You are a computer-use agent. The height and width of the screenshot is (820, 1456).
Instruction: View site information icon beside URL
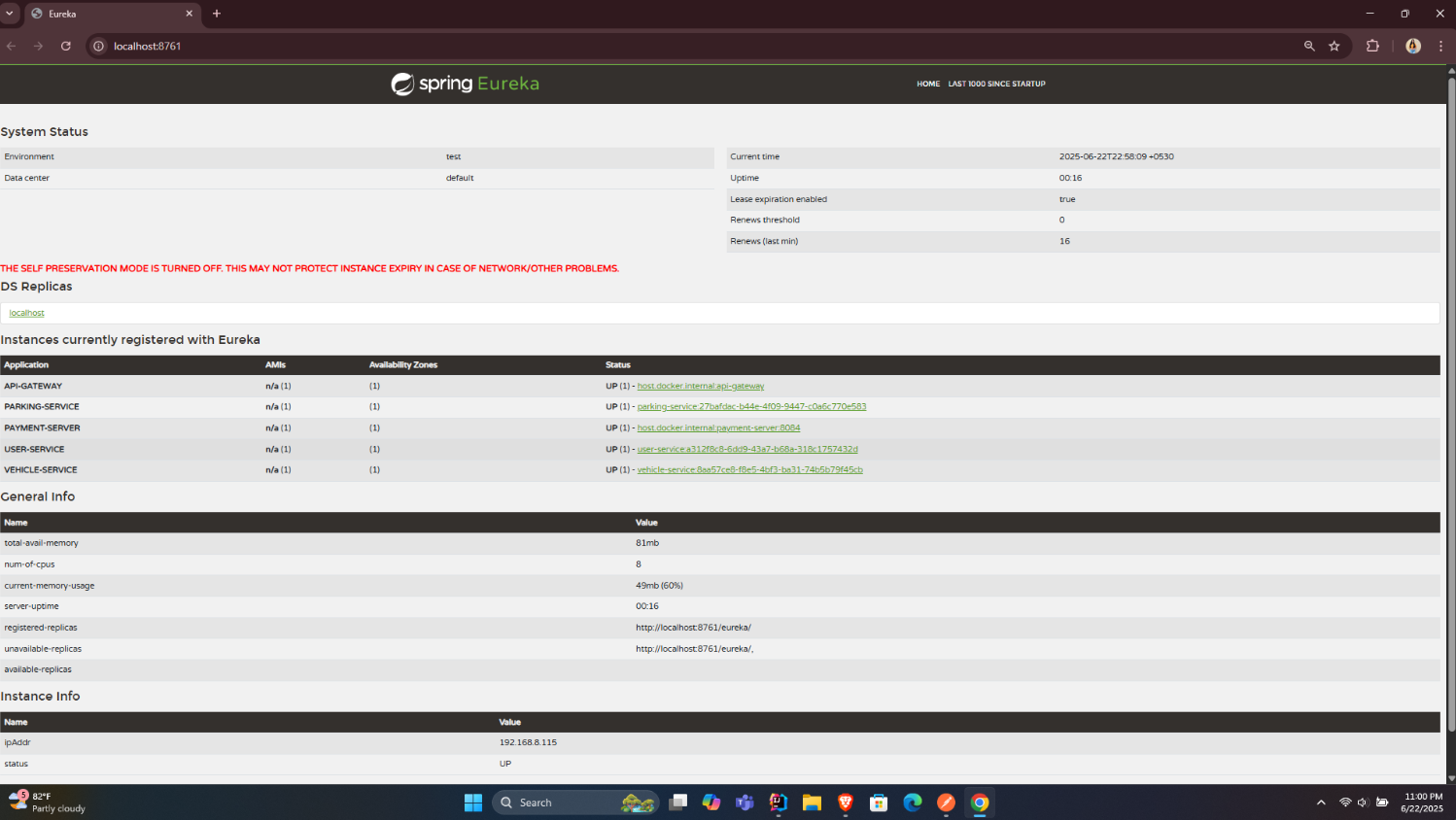[98, 46]
